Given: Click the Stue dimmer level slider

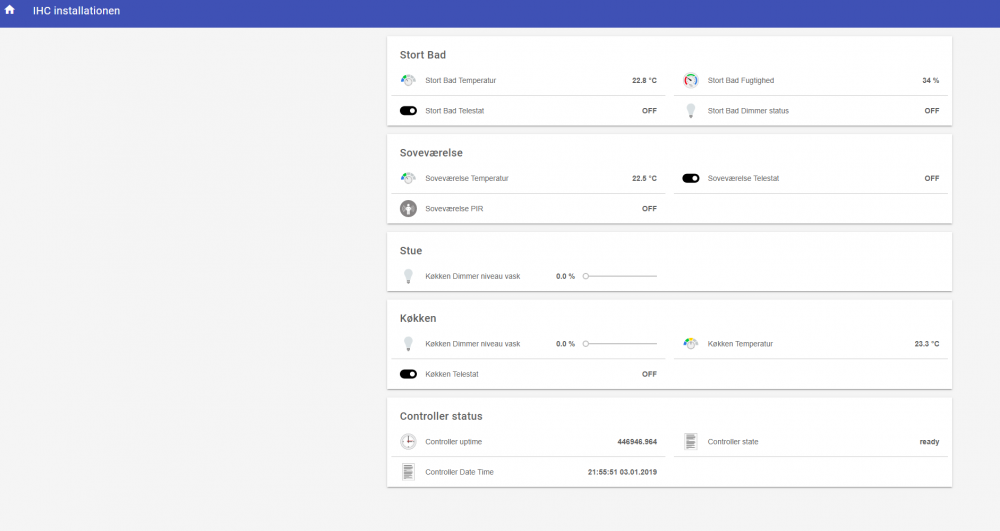Looking at the screenshot, I should [x=620, y=276].
